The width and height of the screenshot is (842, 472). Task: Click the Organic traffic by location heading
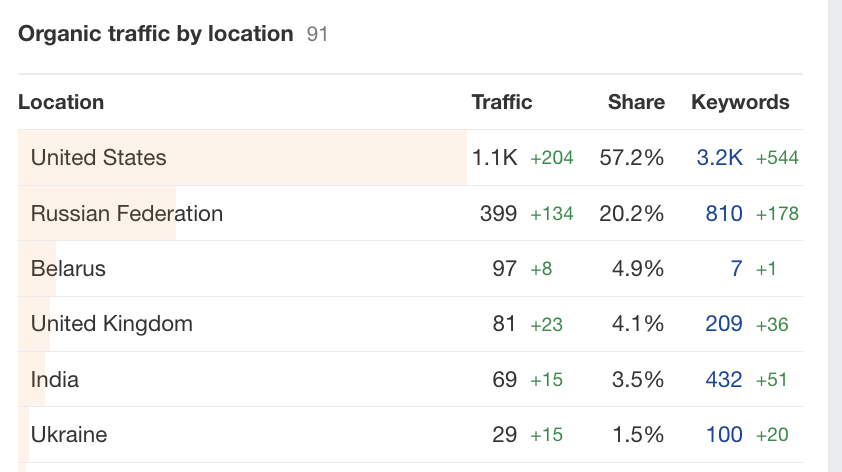click(x=156, y=34)
